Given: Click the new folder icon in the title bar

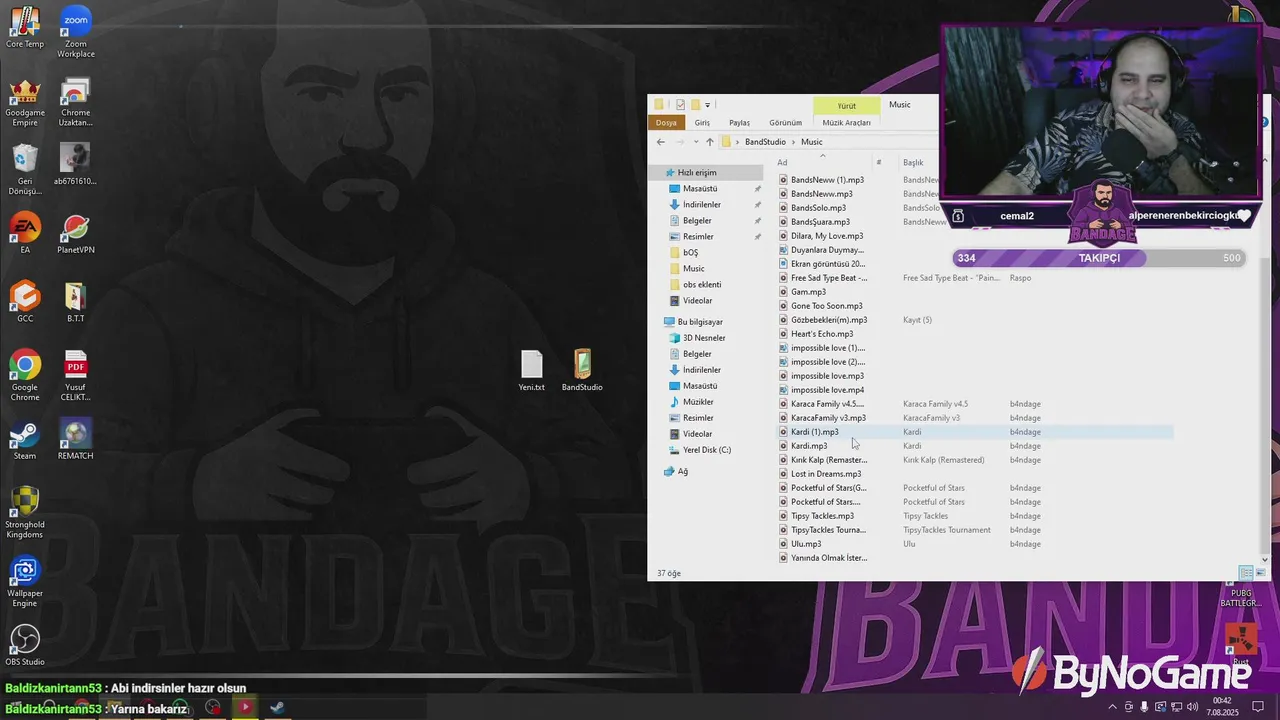Looking at the screenshot, I should click(x=695, y=105).
